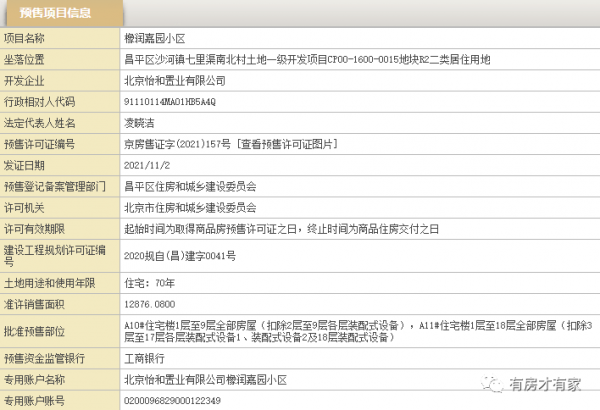Select the 项目名称 row label
Viewport: 600px width, 410px height.
pos(30,37)
